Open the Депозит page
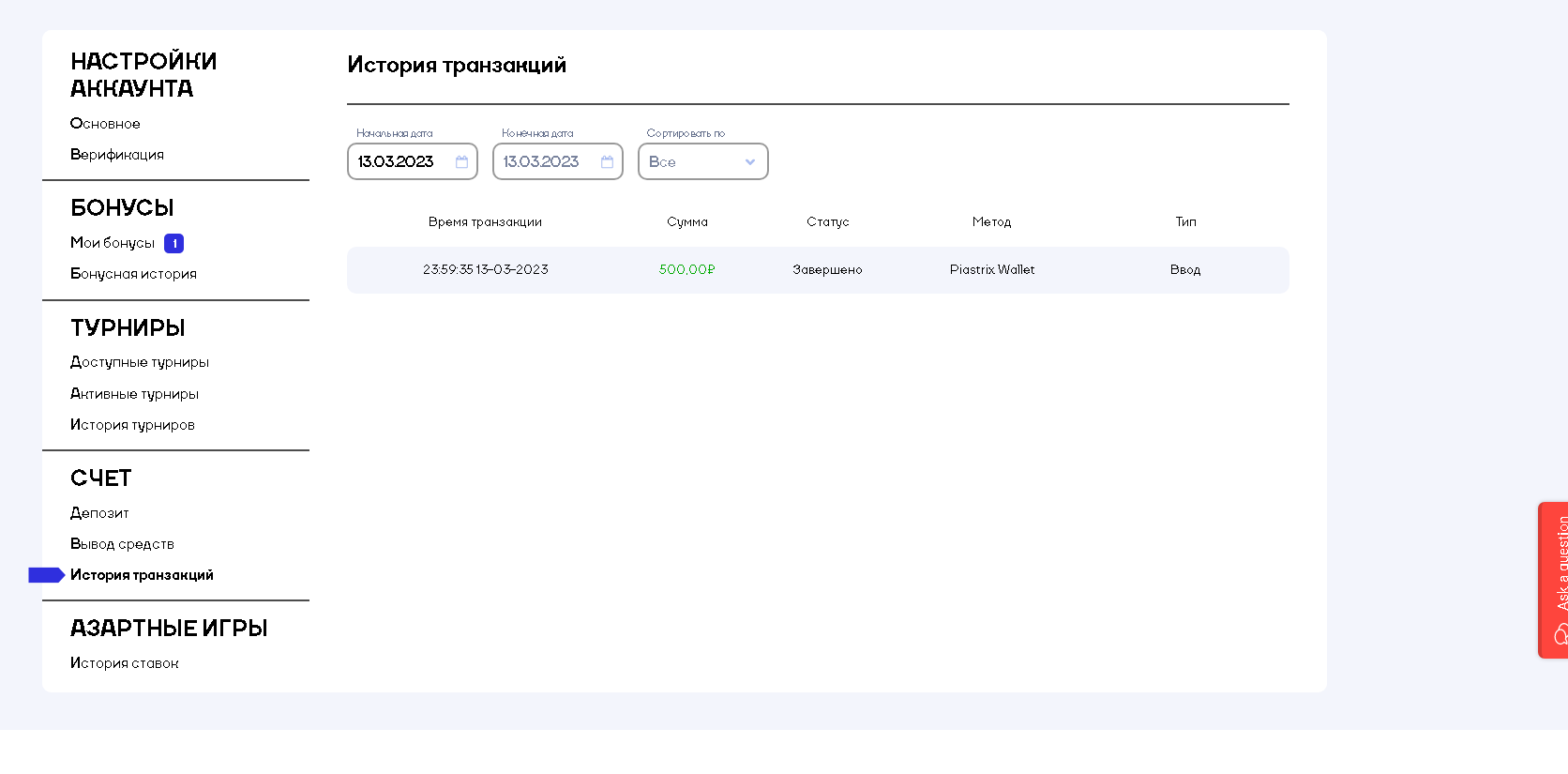The height and width of the screenshot is (774, 1568). coord(99,513)
